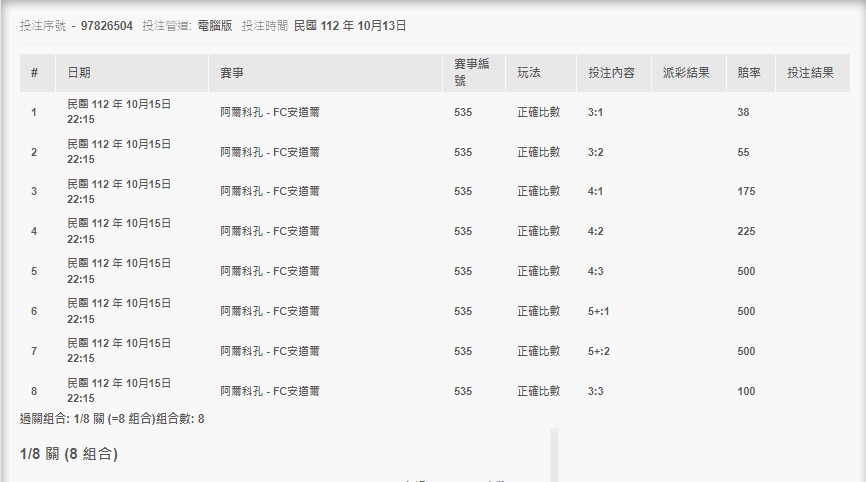Screen dimensions: 866x482
Task: Click the 4:1 bet content cell
Action: 595,191
